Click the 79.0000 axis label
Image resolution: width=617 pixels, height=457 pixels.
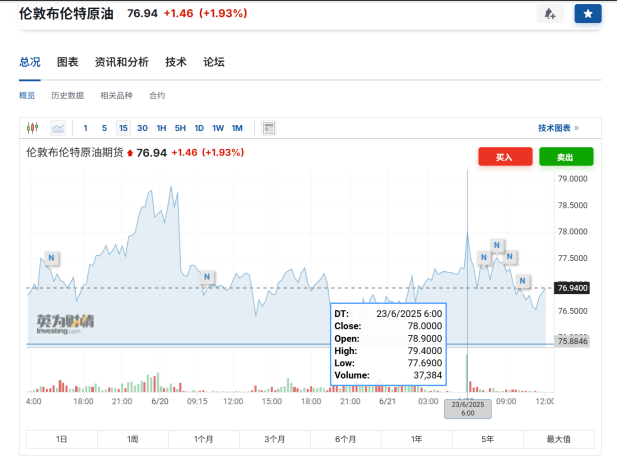coord(573,179)
